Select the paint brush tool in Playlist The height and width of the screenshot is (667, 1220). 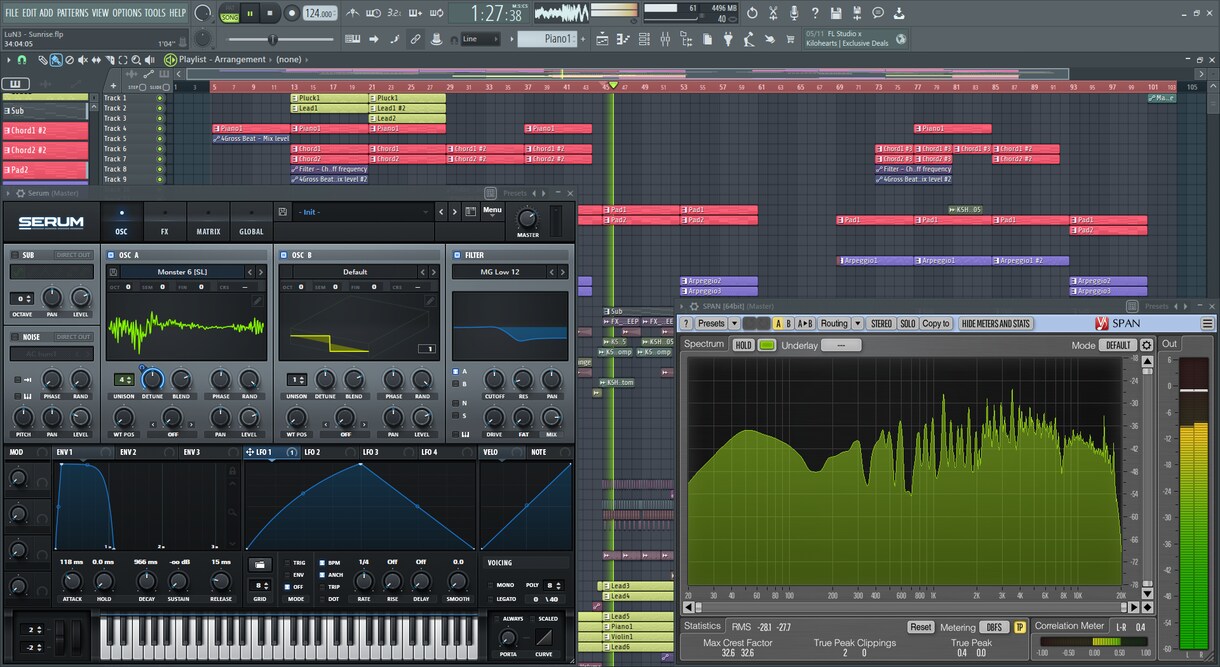56,60
